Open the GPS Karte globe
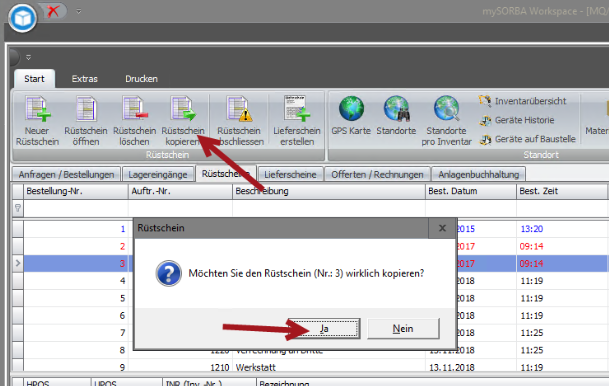The image size is (609, 386). pyautogui.click(x=351, y=116)
